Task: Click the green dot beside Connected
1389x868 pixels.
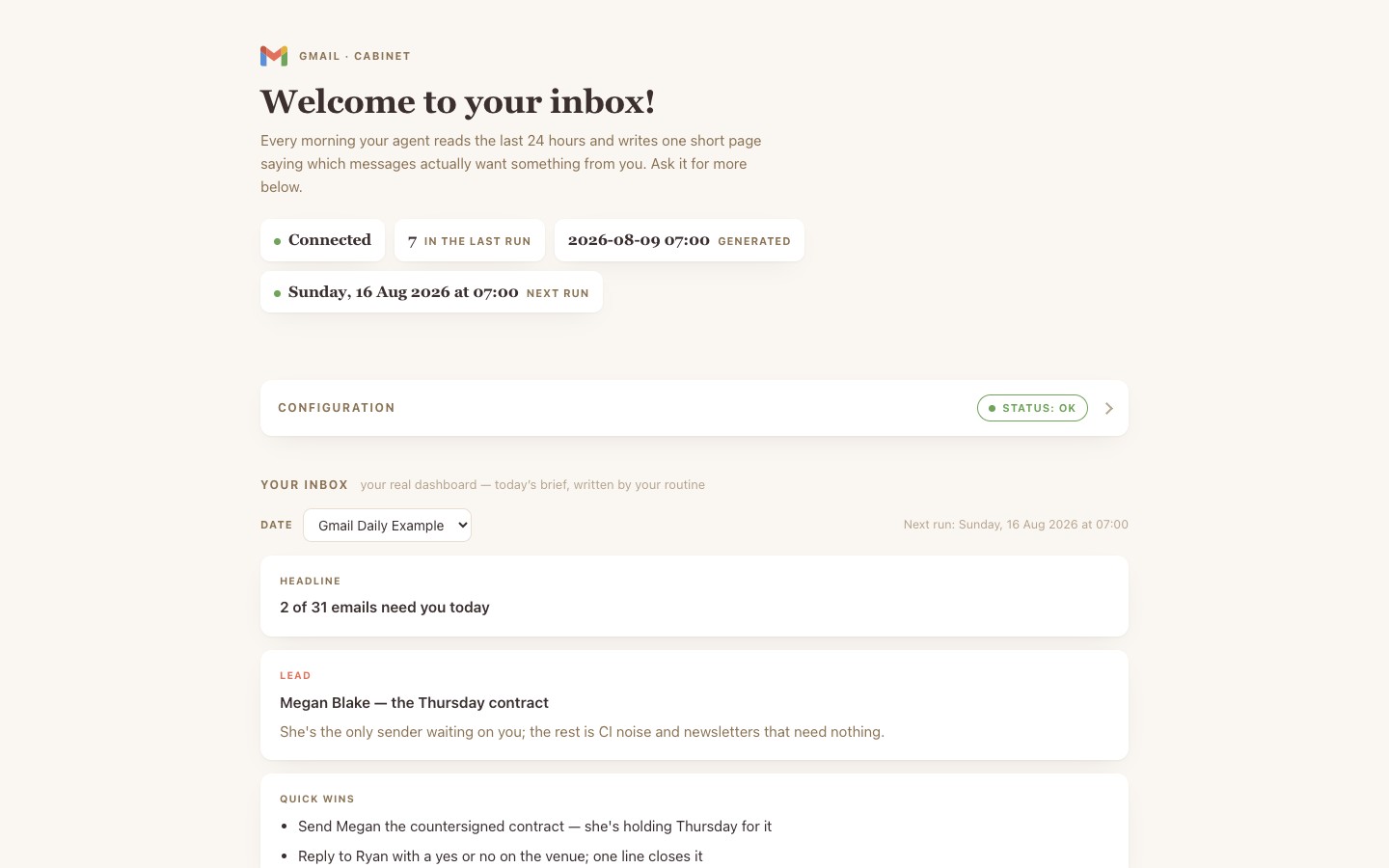Action: pos(277,241)
